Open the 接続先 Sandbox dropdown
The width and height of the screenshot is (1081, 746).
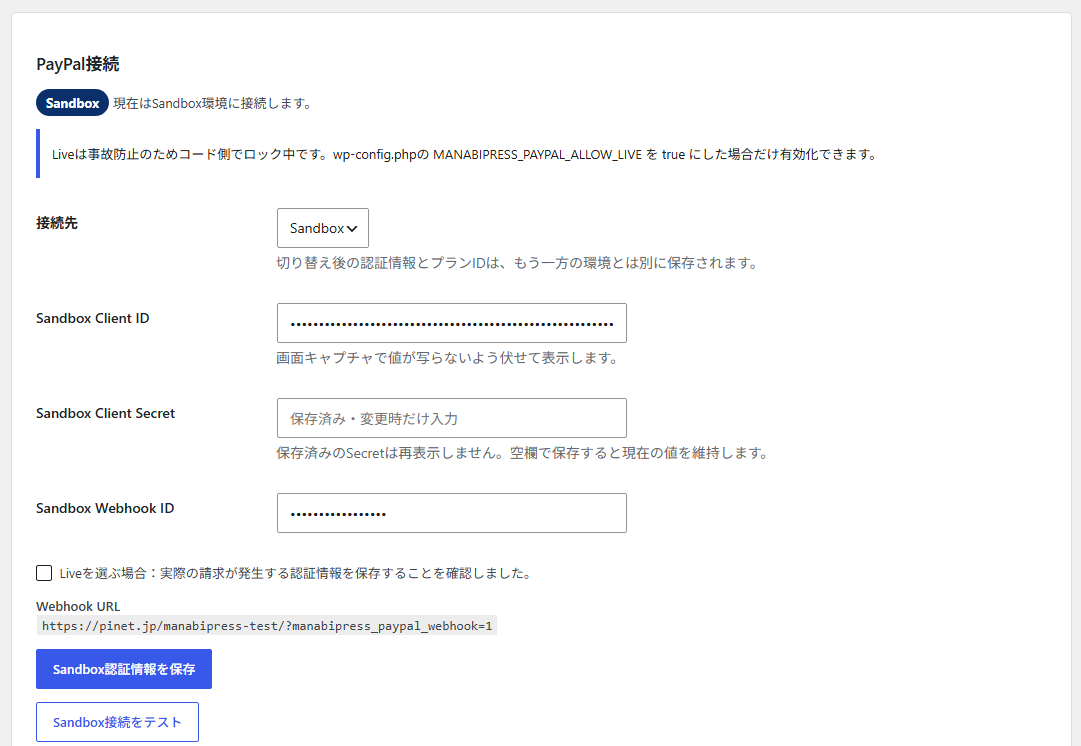(323, 228)
